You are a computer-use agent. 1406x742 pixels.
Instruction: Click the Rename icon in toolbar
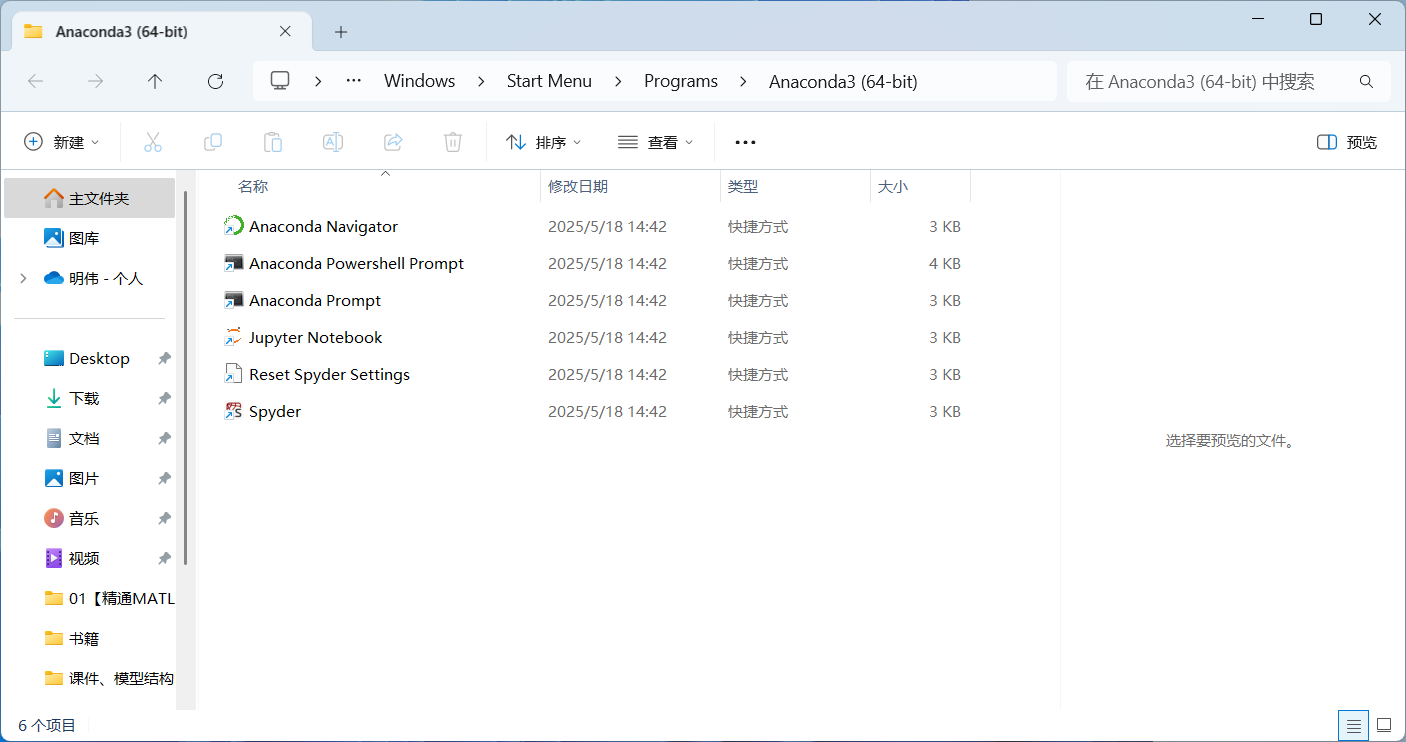333,142
